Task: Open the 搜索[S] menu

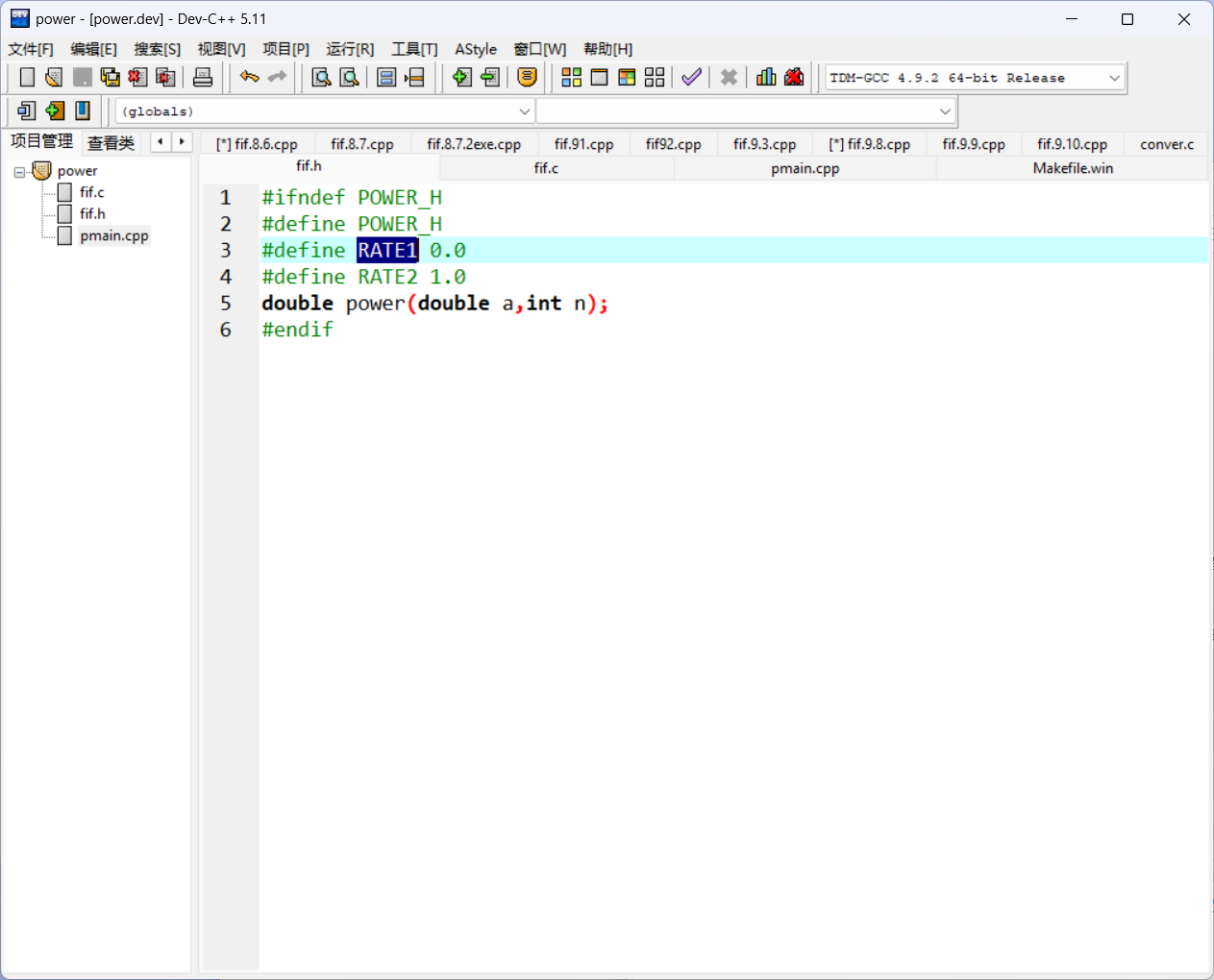Action: pos(157,49)
